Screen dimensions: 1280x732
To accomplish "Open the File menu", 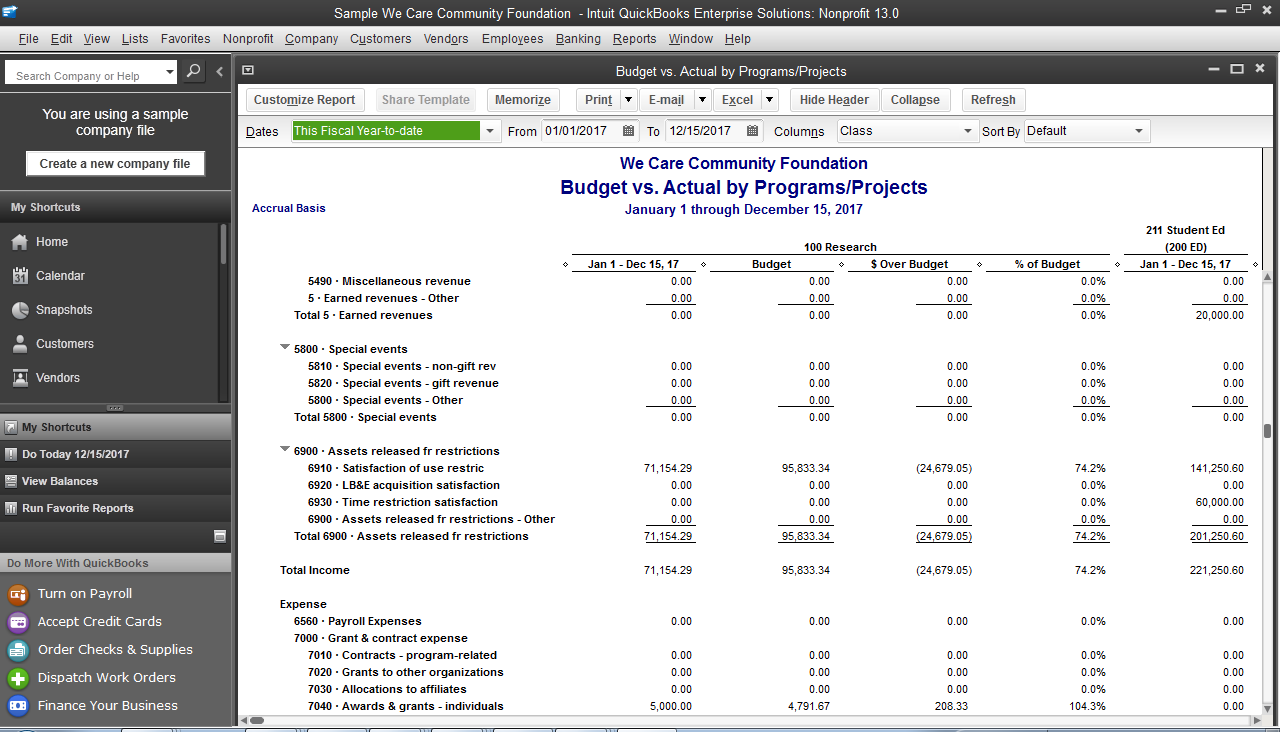I will [28, 39].
